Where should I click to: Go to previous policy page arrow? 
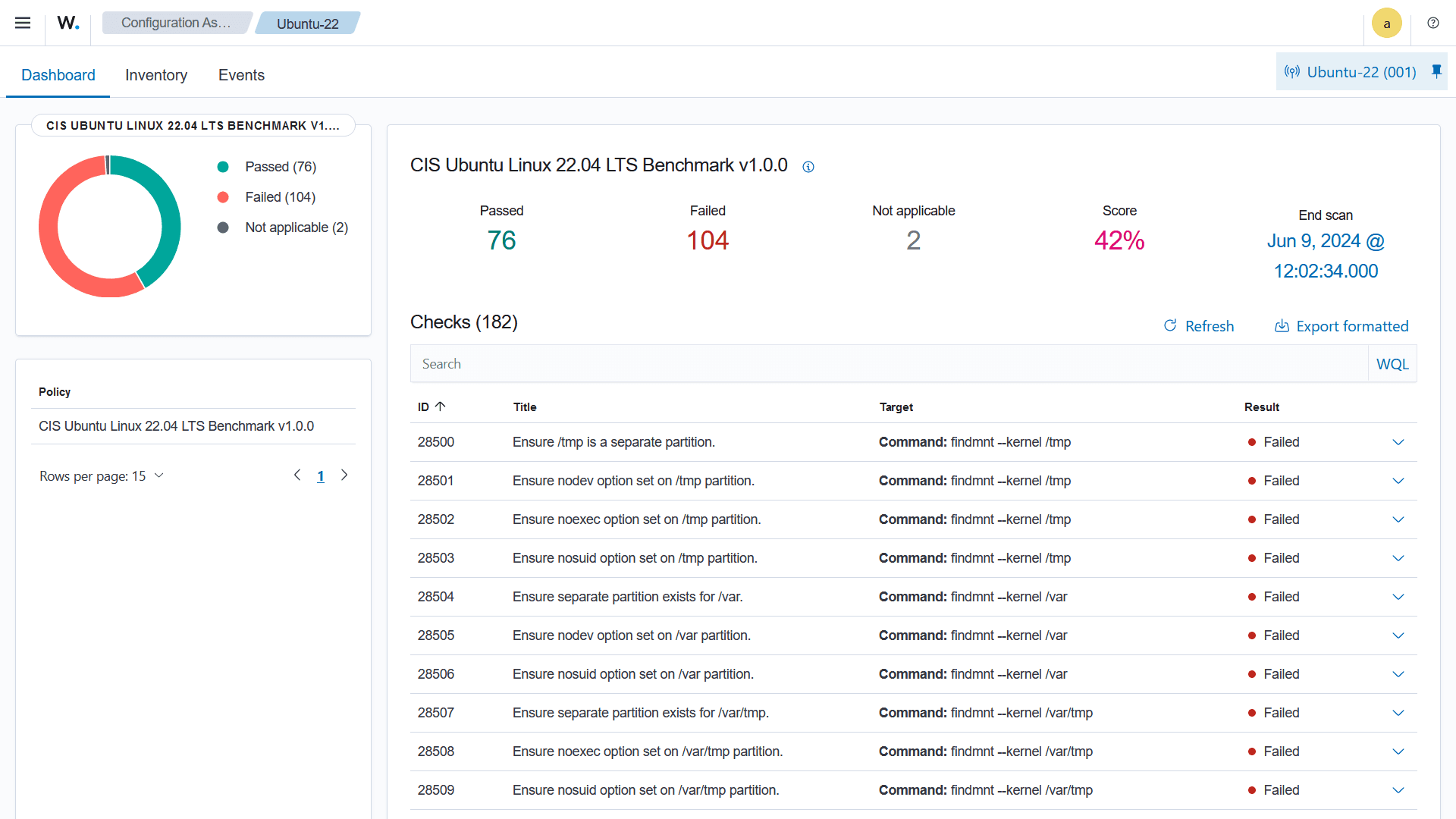click(297, 475)
